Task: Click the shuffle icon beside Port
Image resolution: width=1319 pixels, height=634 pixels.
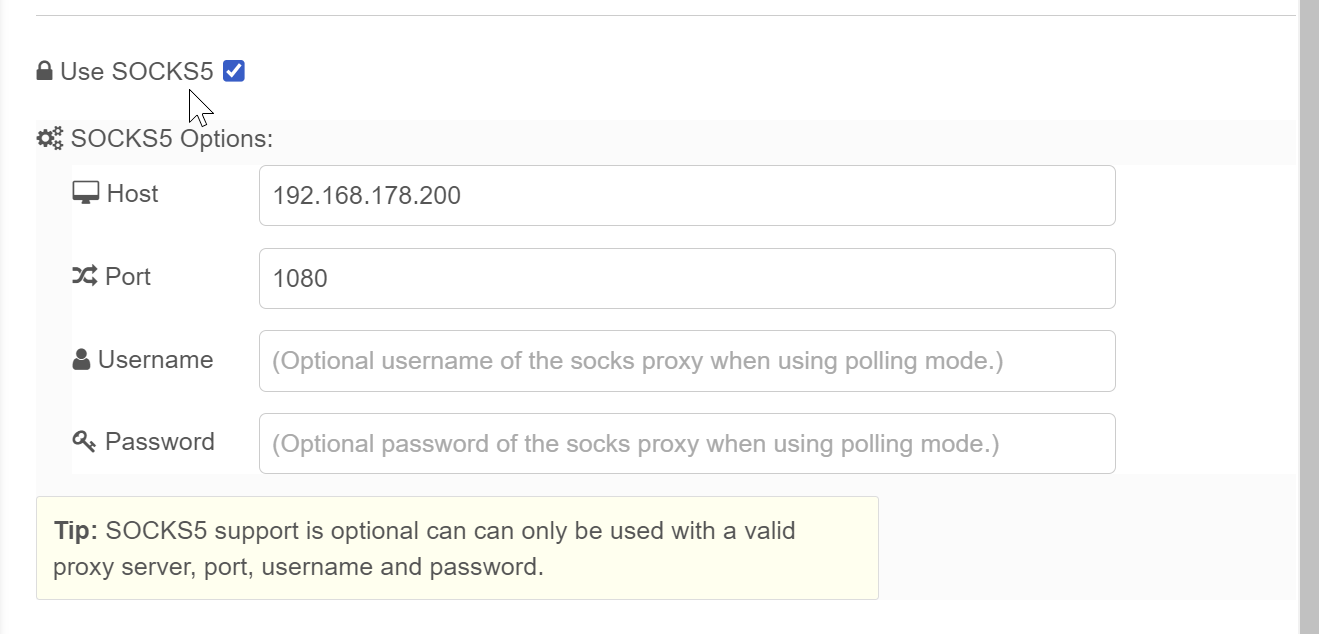Action: (85, 276)
